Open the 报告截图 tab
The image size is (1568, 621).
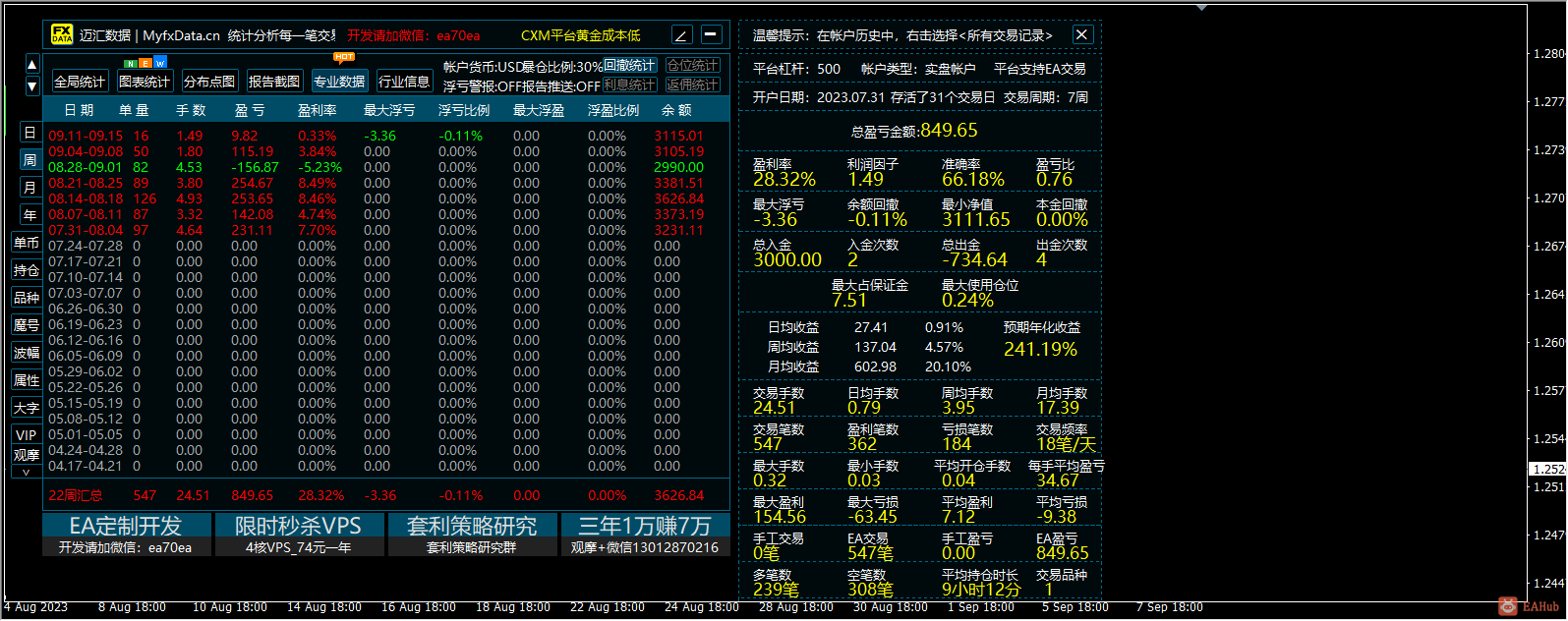tap(274, 82)
